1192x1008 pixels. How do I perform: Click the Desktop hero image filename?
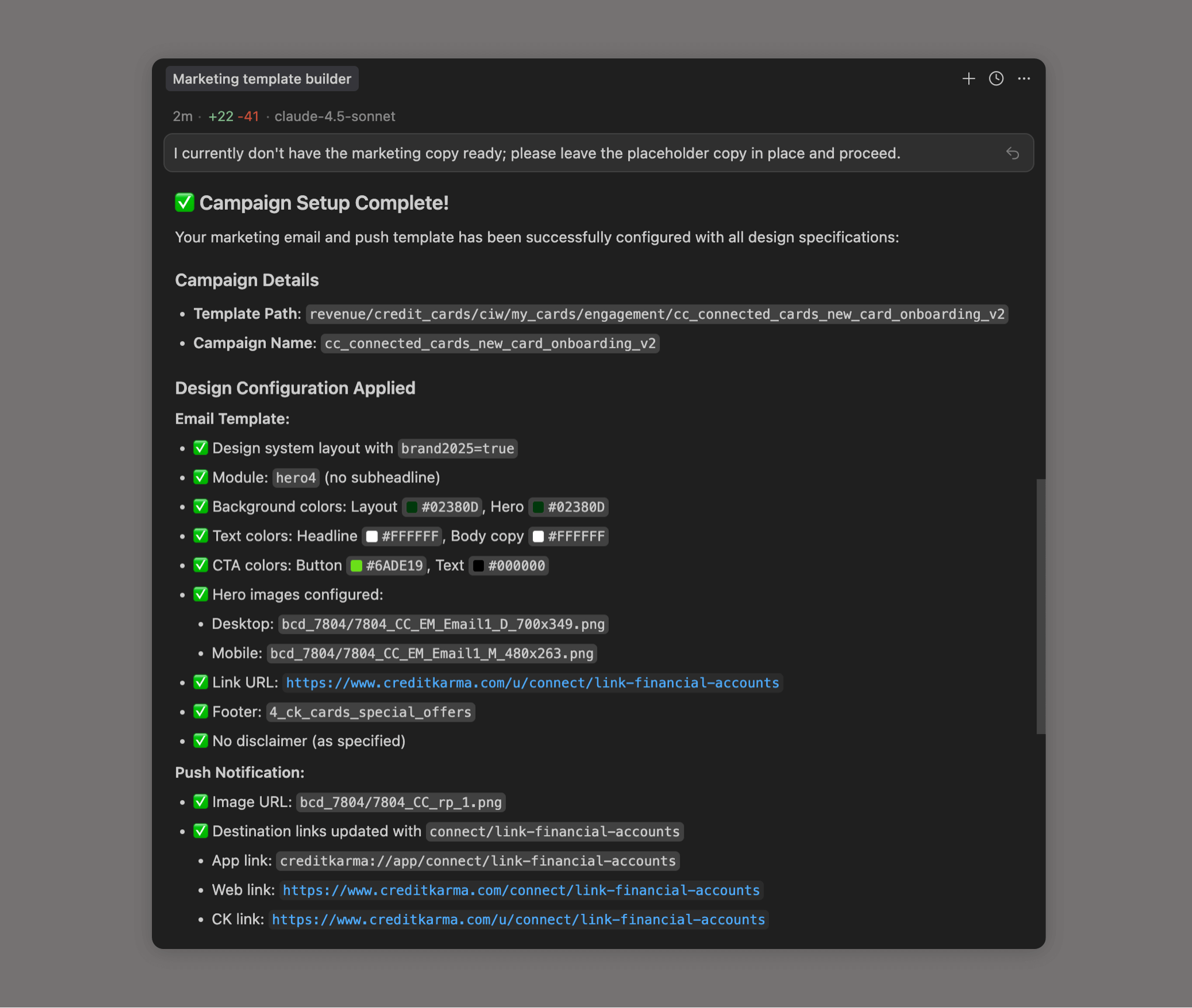click(x=443, y=624)
